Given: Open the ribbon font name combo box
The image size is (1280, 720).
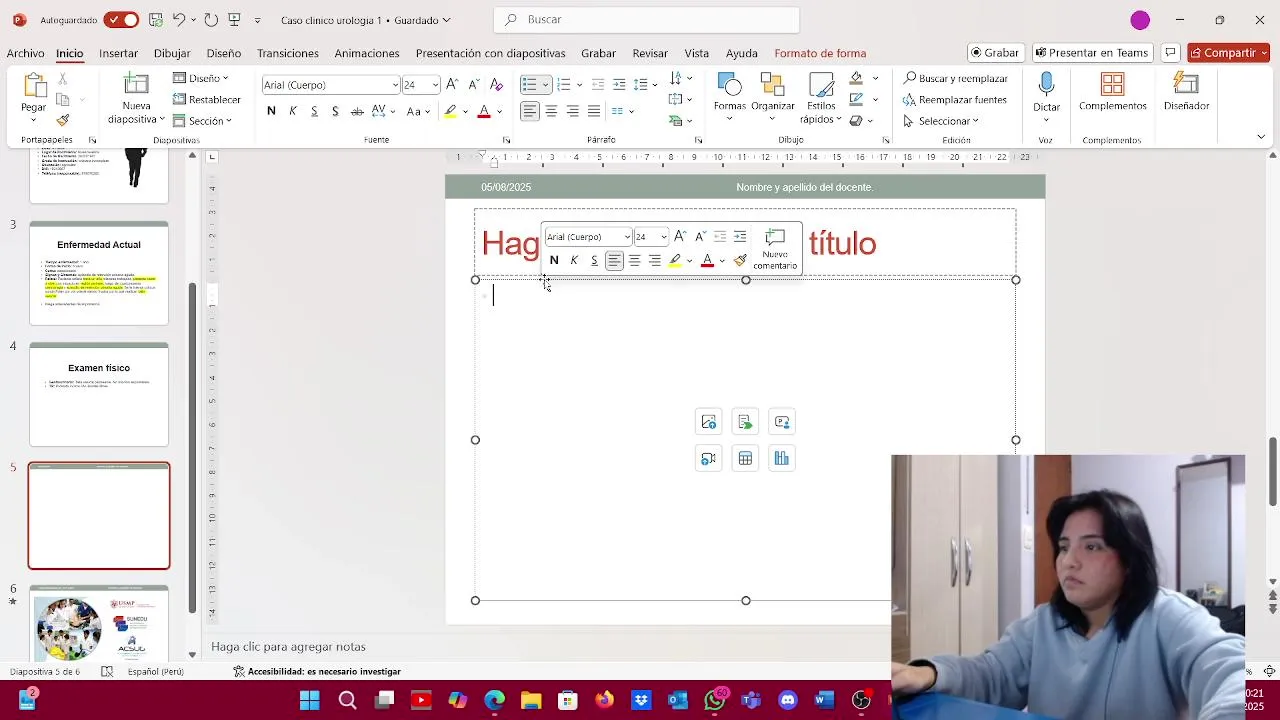Looking at the screenshot, I should pyautogui.click(x=330, y=85).
